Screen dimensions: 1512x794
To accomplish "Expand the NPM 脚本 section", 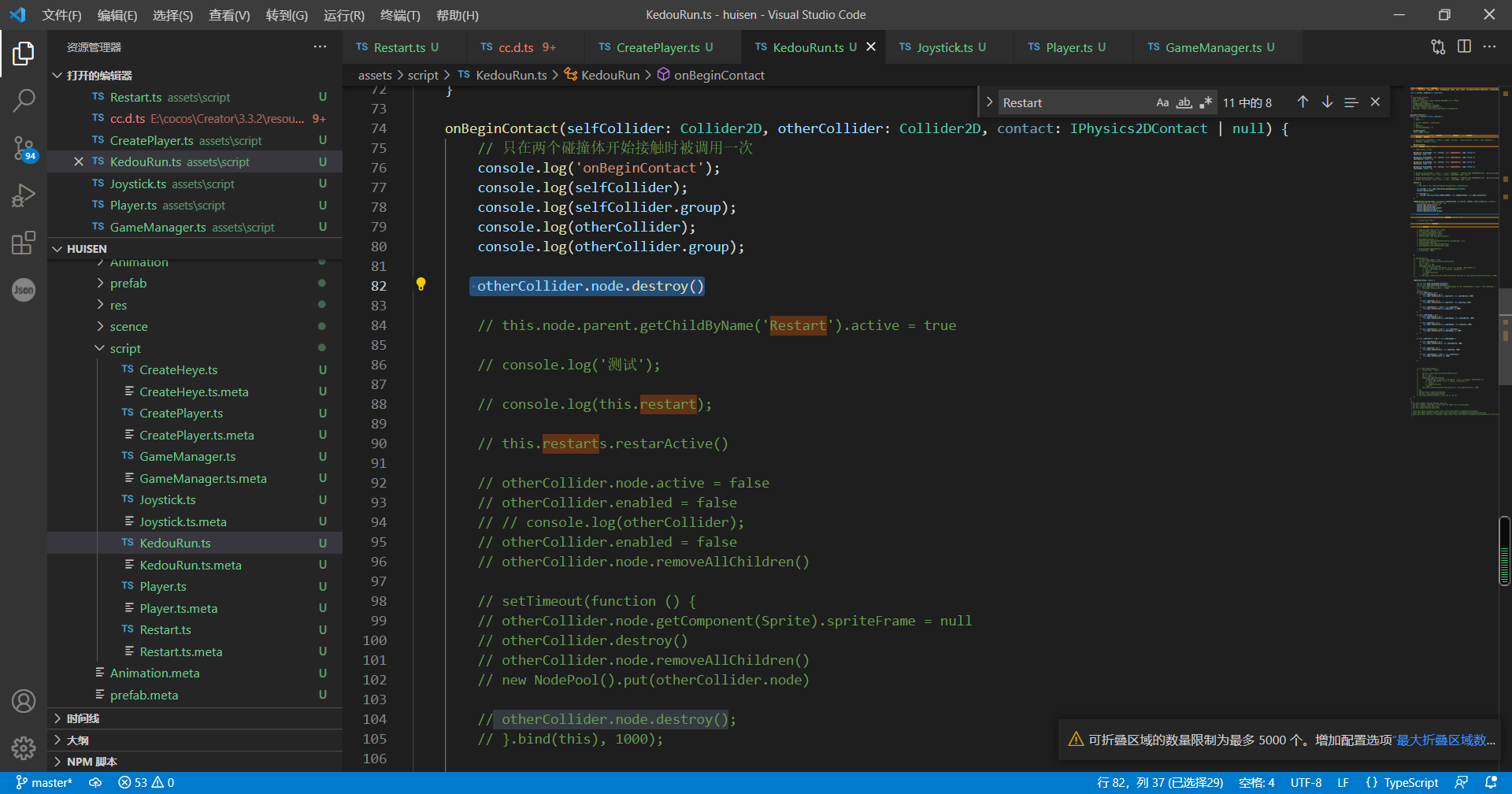I will (91, 762).
